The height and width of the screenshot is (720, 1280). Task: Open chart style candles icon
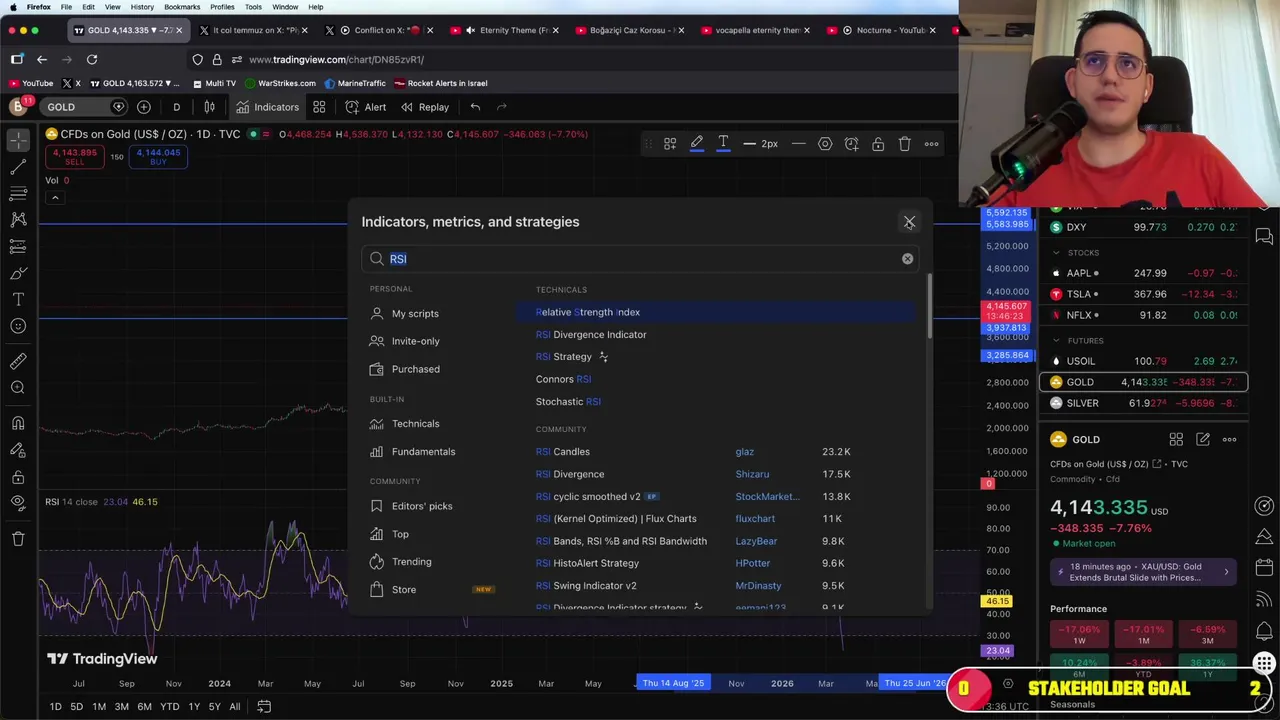(210, 107)
